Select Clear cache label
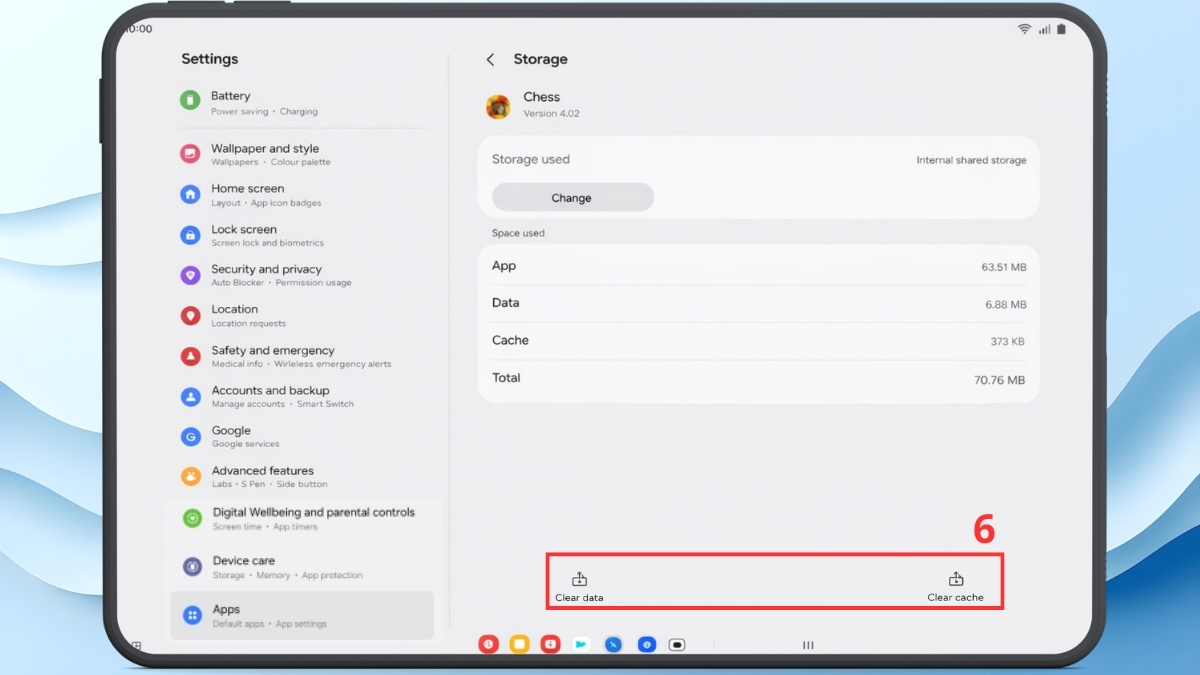Screen dimensions: 1200x675 tap(955, 598)
